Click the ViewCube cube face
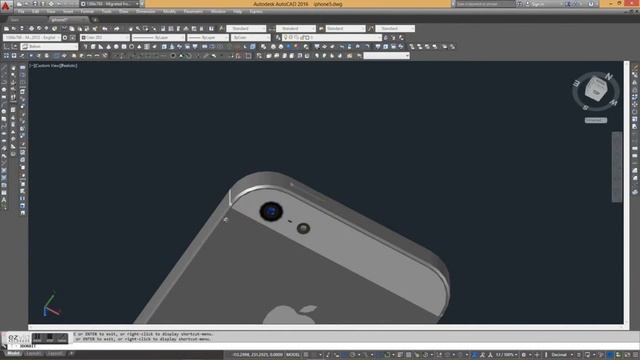Viewport: 640px width, 360px height. [x=596, y=89]
